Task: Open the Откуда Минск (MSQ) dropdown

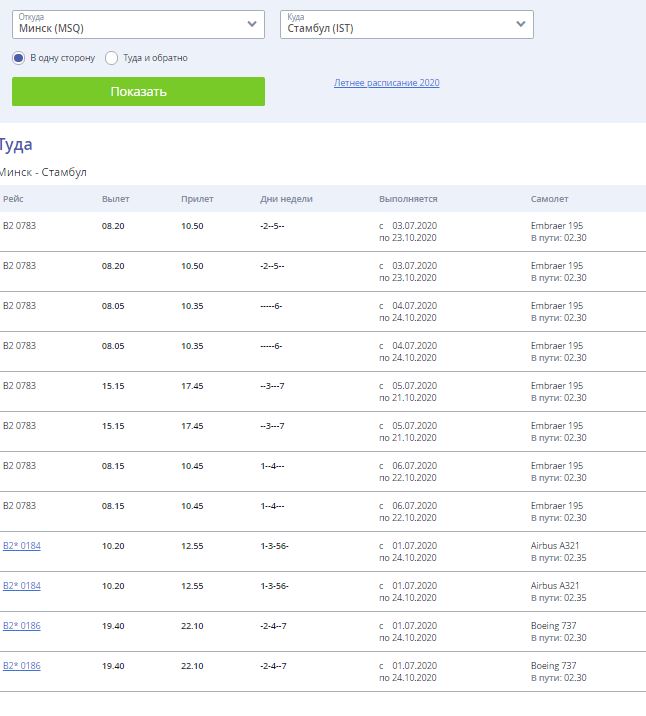Action: click(x=138, y=24)
